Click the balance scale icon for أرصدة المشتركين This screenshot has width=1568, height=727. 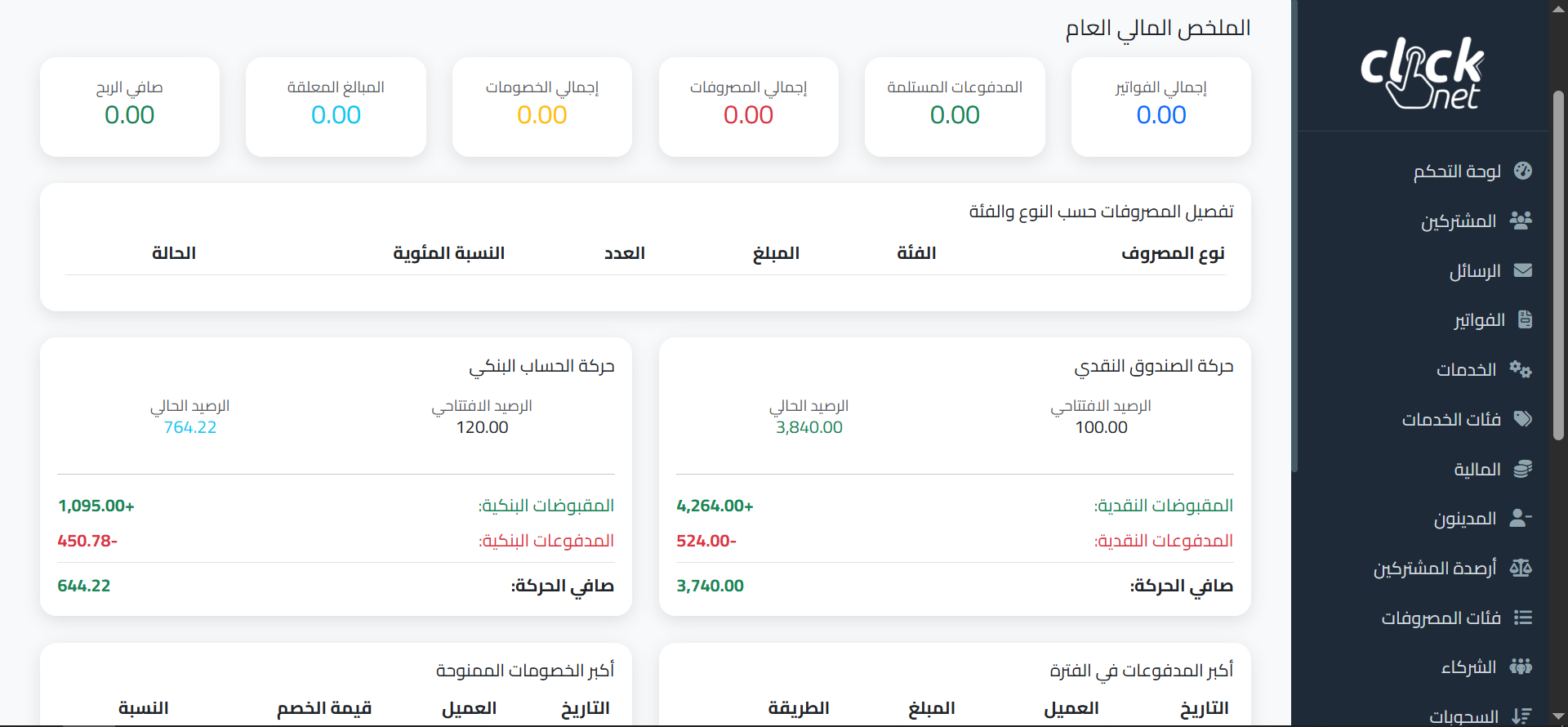coord(1522,568)
